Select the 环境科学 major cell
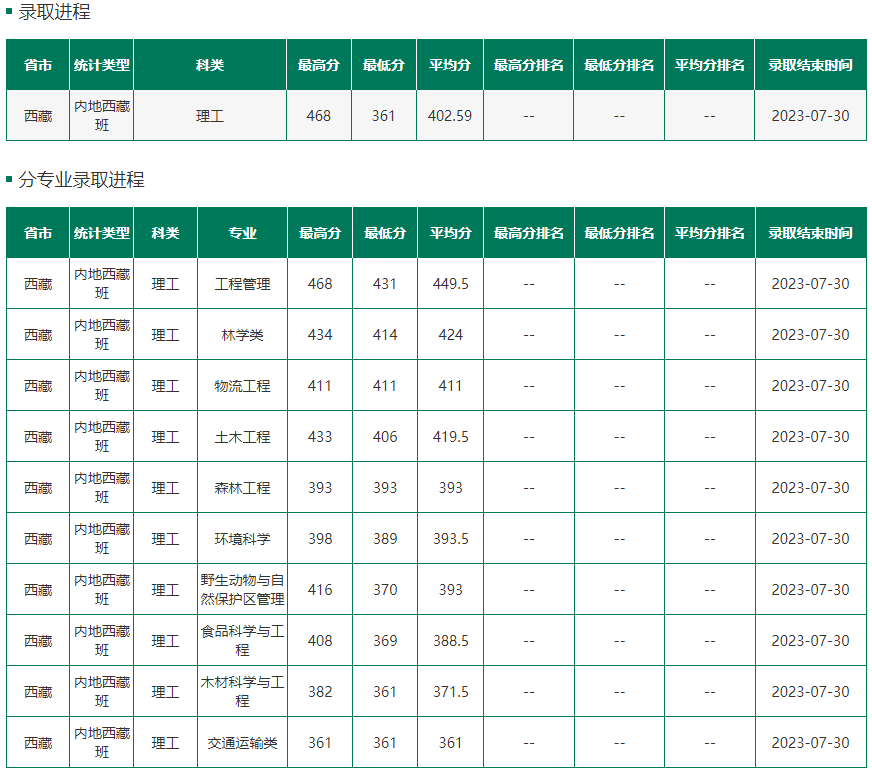This screenshot has height=778, width=872. point(242,539)
